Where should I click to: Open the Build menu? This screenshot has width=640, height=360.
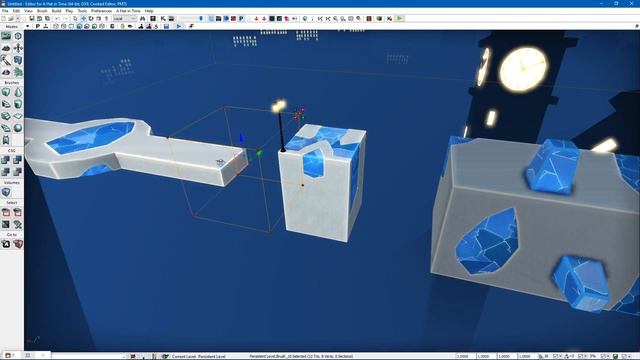point(56,11)
